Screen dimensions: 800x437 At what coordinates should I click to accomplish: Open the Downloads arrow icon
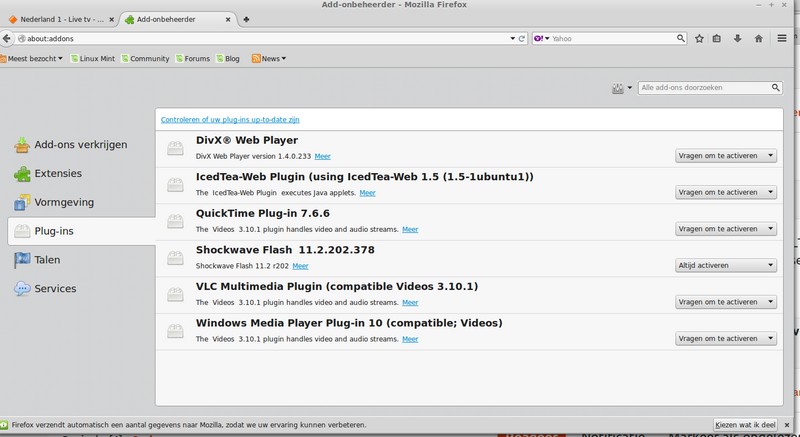coord(737,38)
